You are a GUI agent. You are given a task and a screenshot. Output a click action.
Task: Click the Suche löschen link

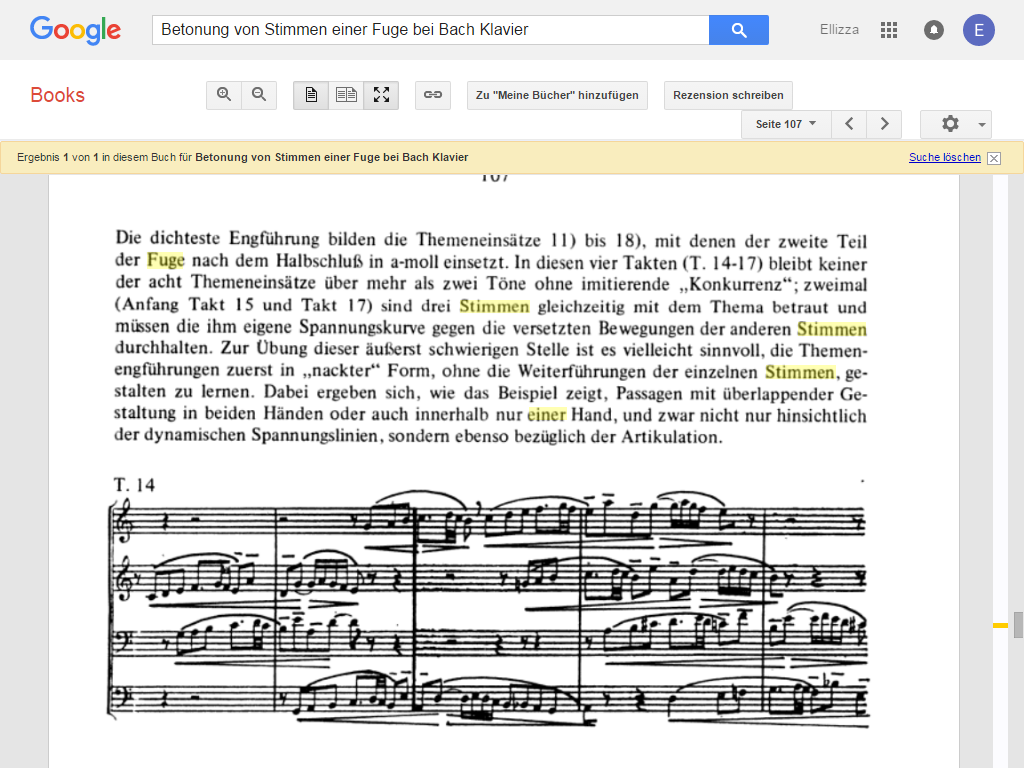(x=945, y=157)
